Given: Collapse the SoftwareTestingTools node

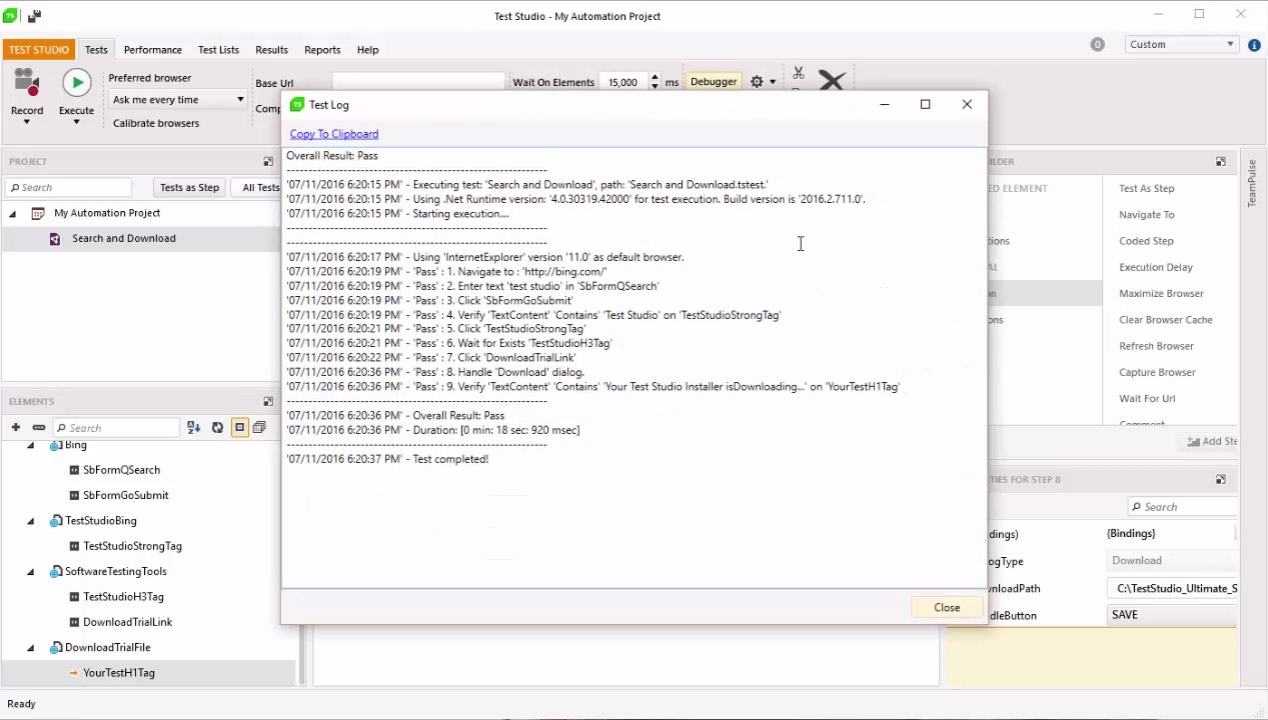Looking at the screenshot, I should pos(30,572).
